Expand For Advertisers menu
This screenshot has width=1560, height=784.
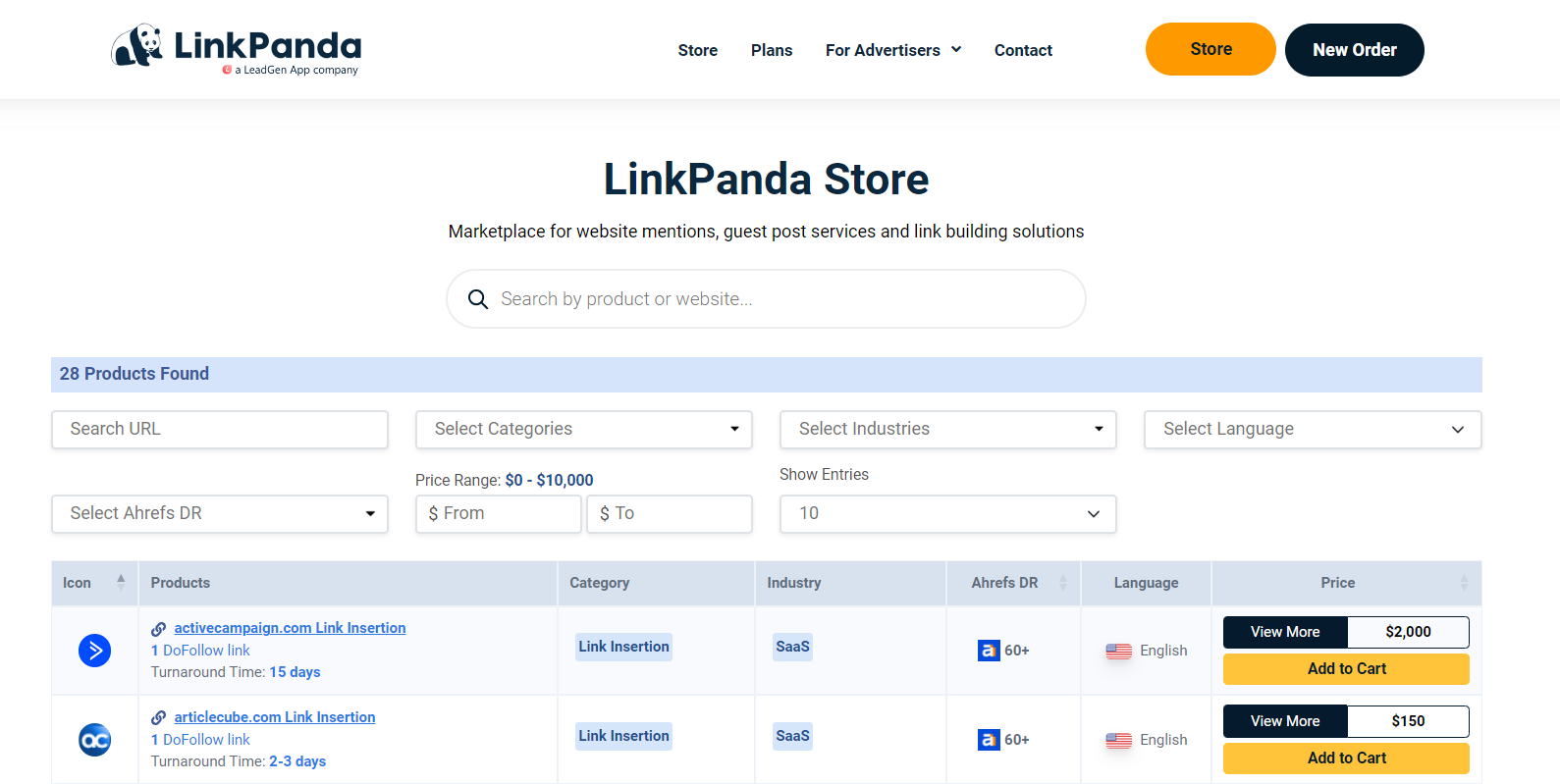point(893,50)
